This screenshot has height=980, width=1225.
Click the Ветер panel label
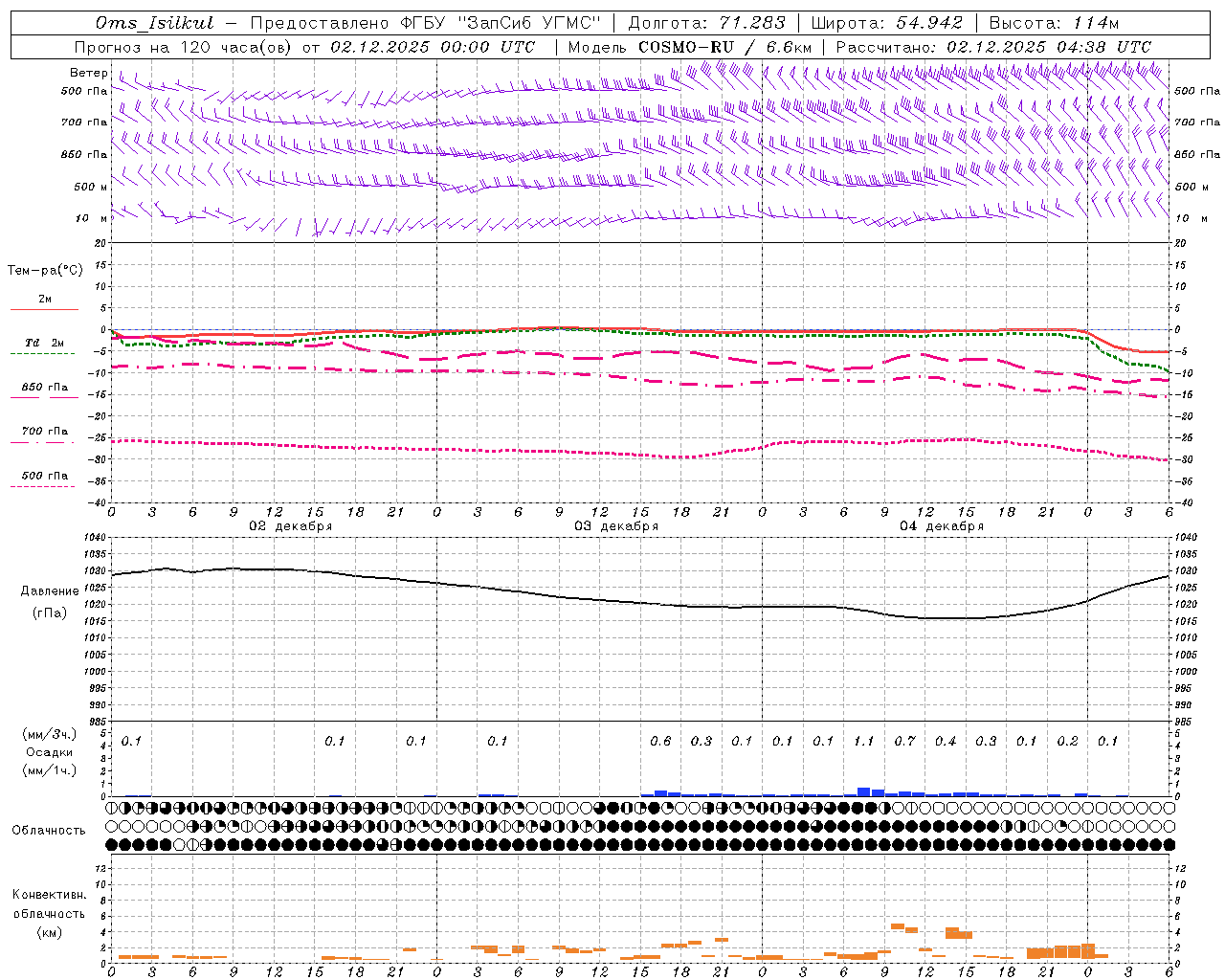tap(89, 73)
